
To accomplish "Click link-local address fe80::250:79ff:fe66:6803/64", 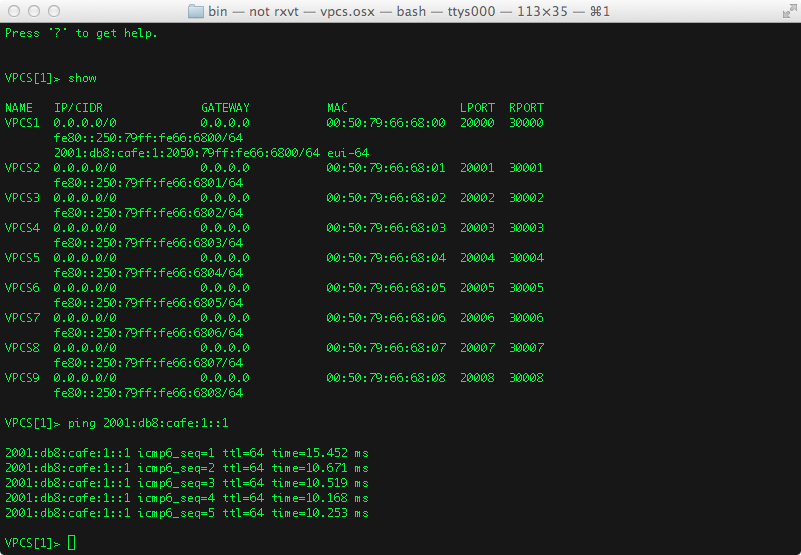I will 148,243.
